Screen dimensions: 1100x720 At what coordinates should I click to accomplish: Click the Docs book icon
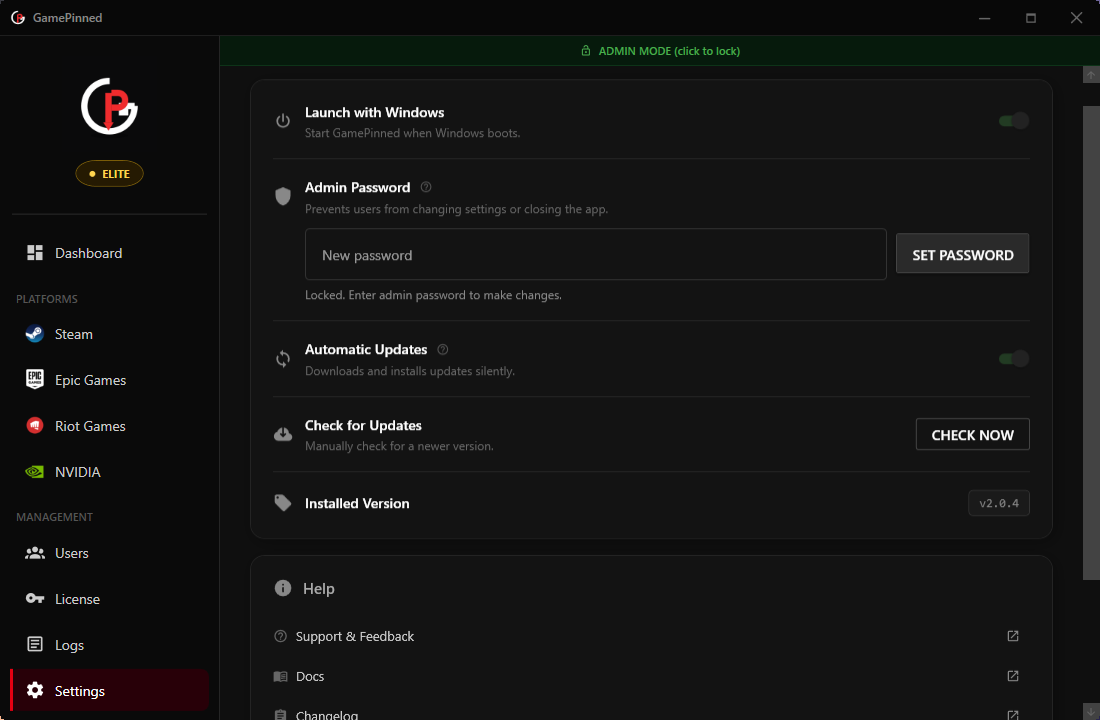click(281, 676)
